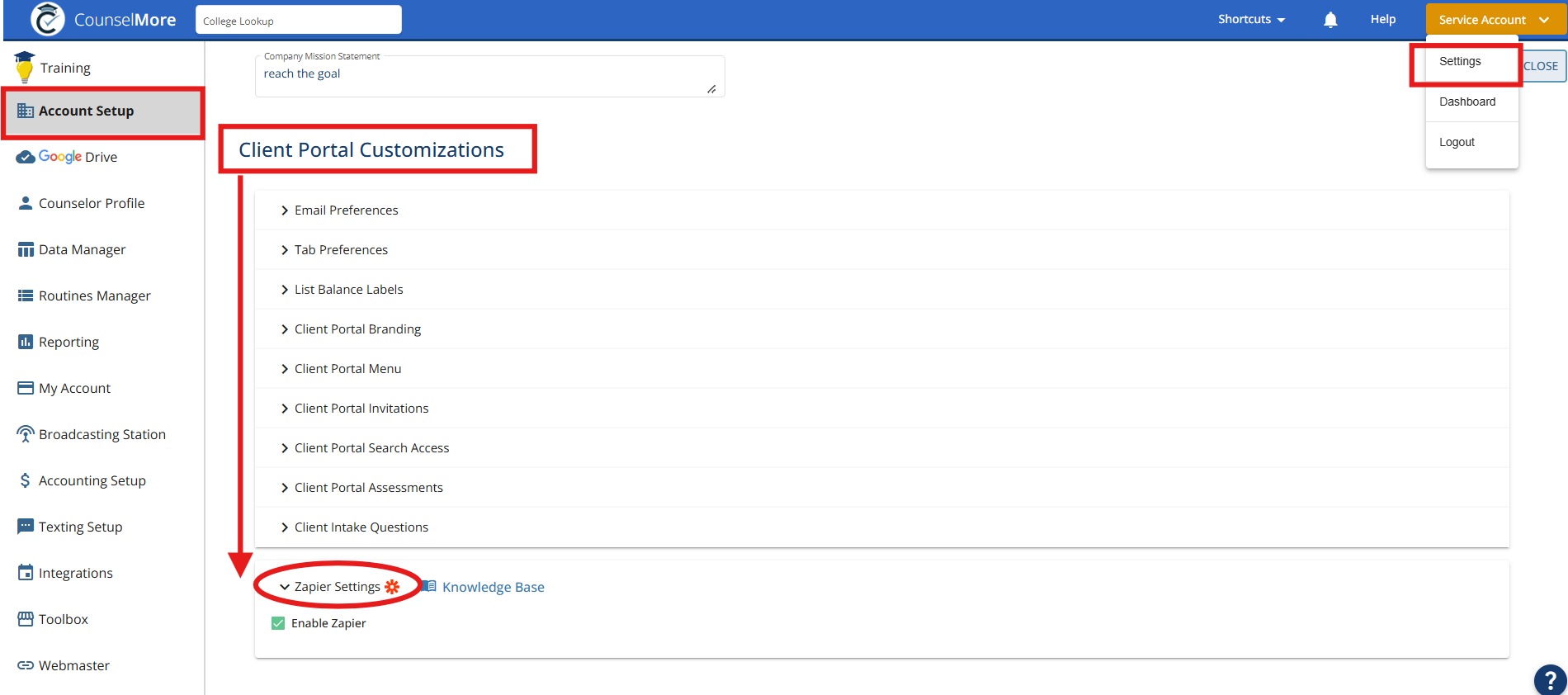
Task: Expand Tab Preferences section
Action: 882,250
